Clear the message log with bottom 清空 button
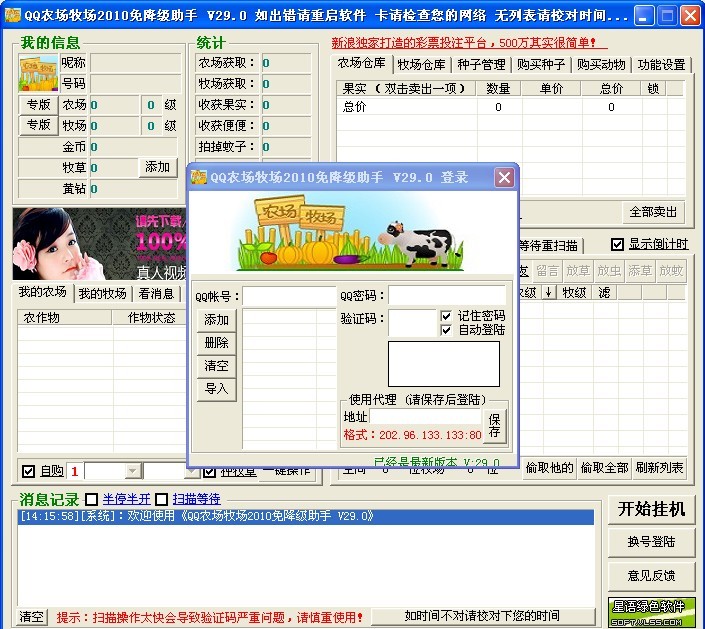The height and width of the screenshot is (629, 705). 31,616
